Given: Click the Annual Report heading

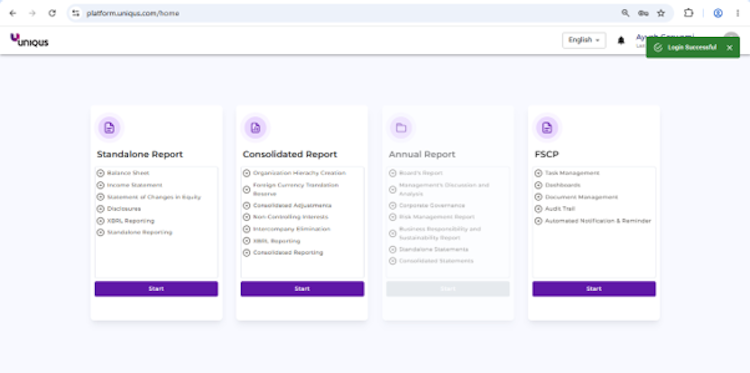Looking at the screenshot, I should [422, 154].
